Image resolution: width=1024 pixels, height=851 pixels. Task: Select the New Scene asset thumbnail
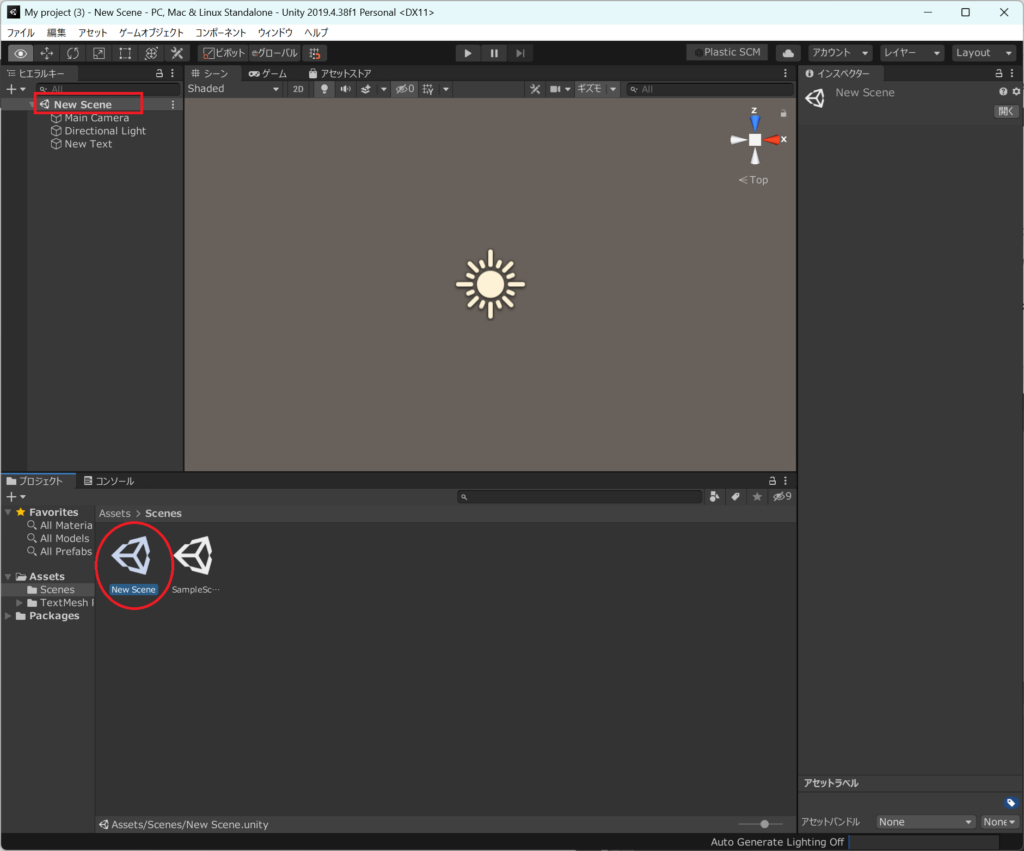tap(133, 556)
